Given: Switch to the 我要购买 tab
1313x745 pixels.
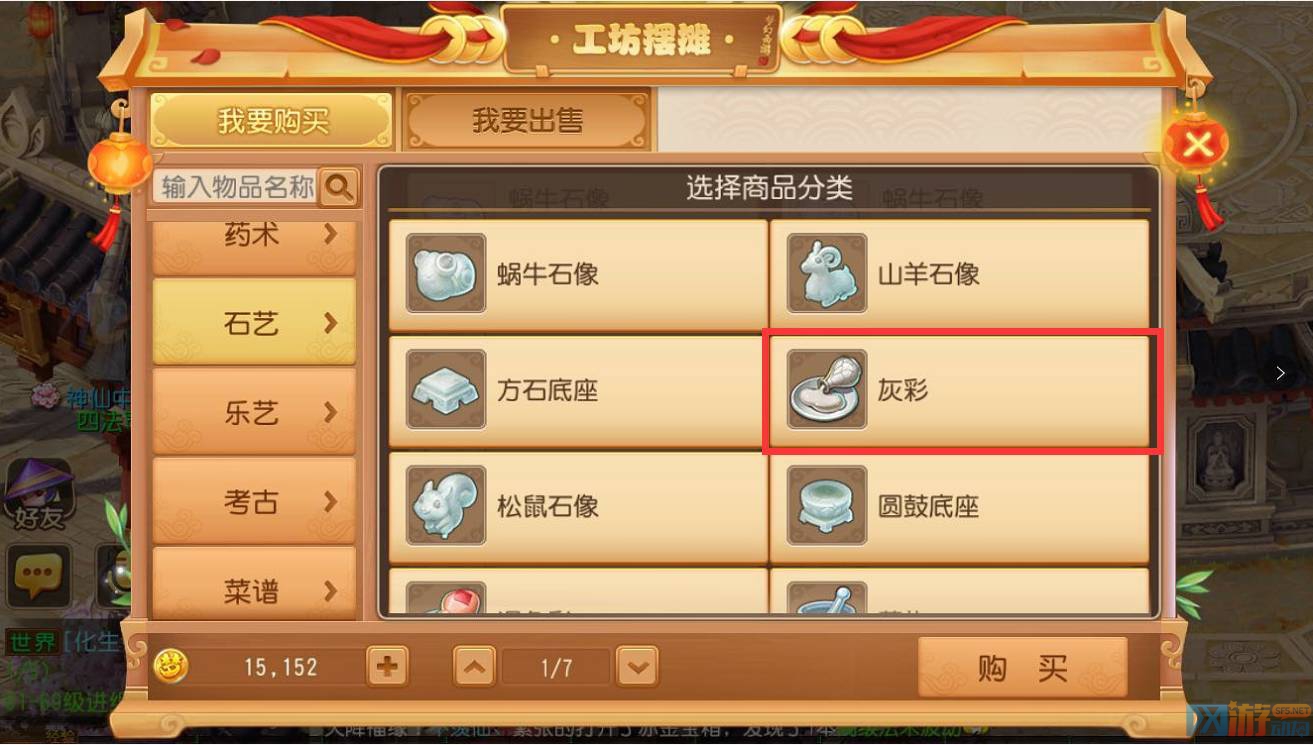Looking at the screenshot, I should point(272,121).
